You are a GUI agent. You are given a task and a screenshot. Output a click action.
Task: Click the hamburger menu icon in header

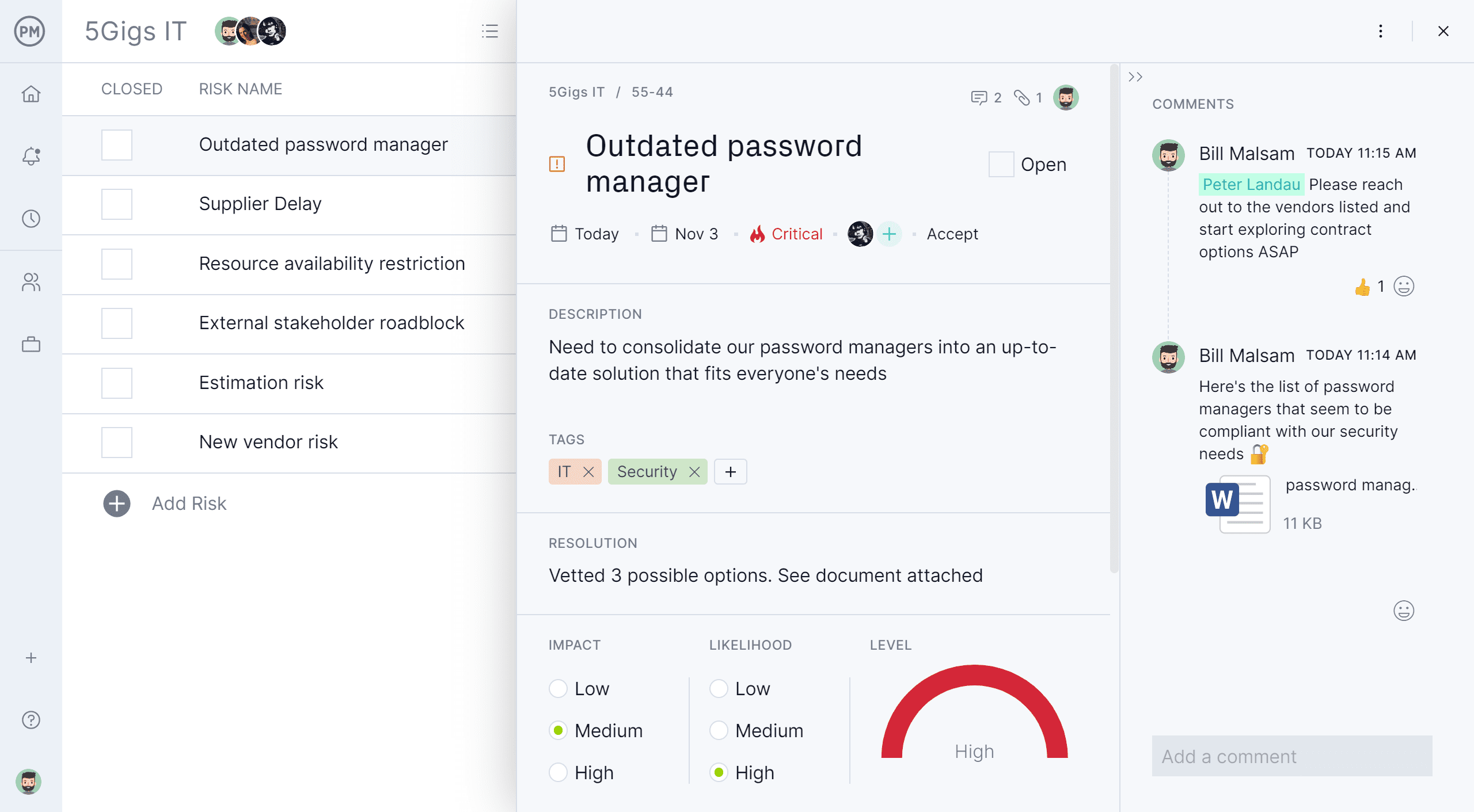tap(489, 31)
